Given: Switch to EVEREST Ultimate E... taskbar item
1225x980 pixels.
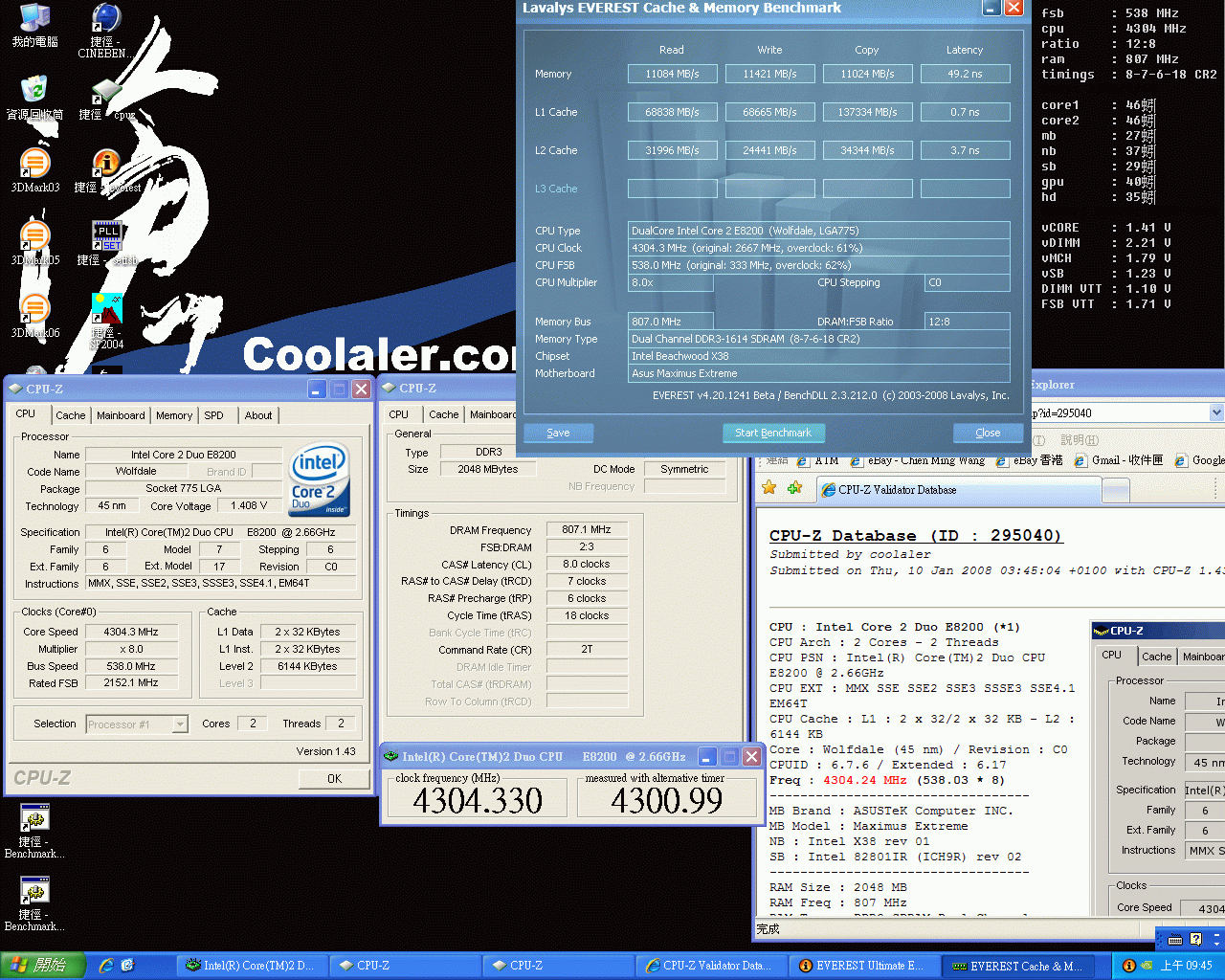Looking at the screenshot, I should point(864,966).
